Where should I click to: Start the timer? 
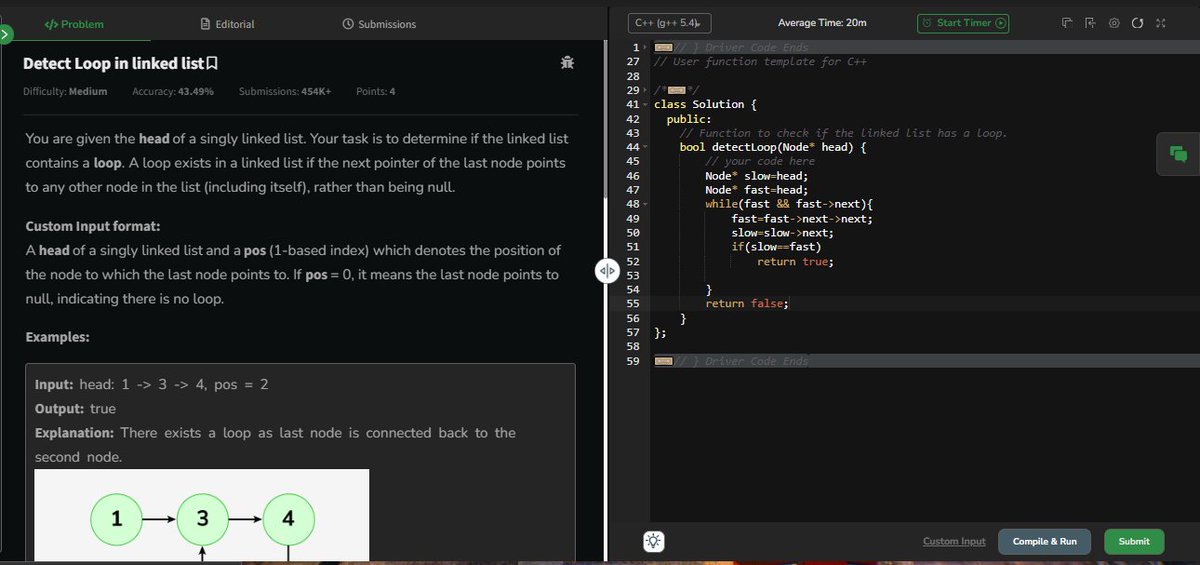[963, 23]
